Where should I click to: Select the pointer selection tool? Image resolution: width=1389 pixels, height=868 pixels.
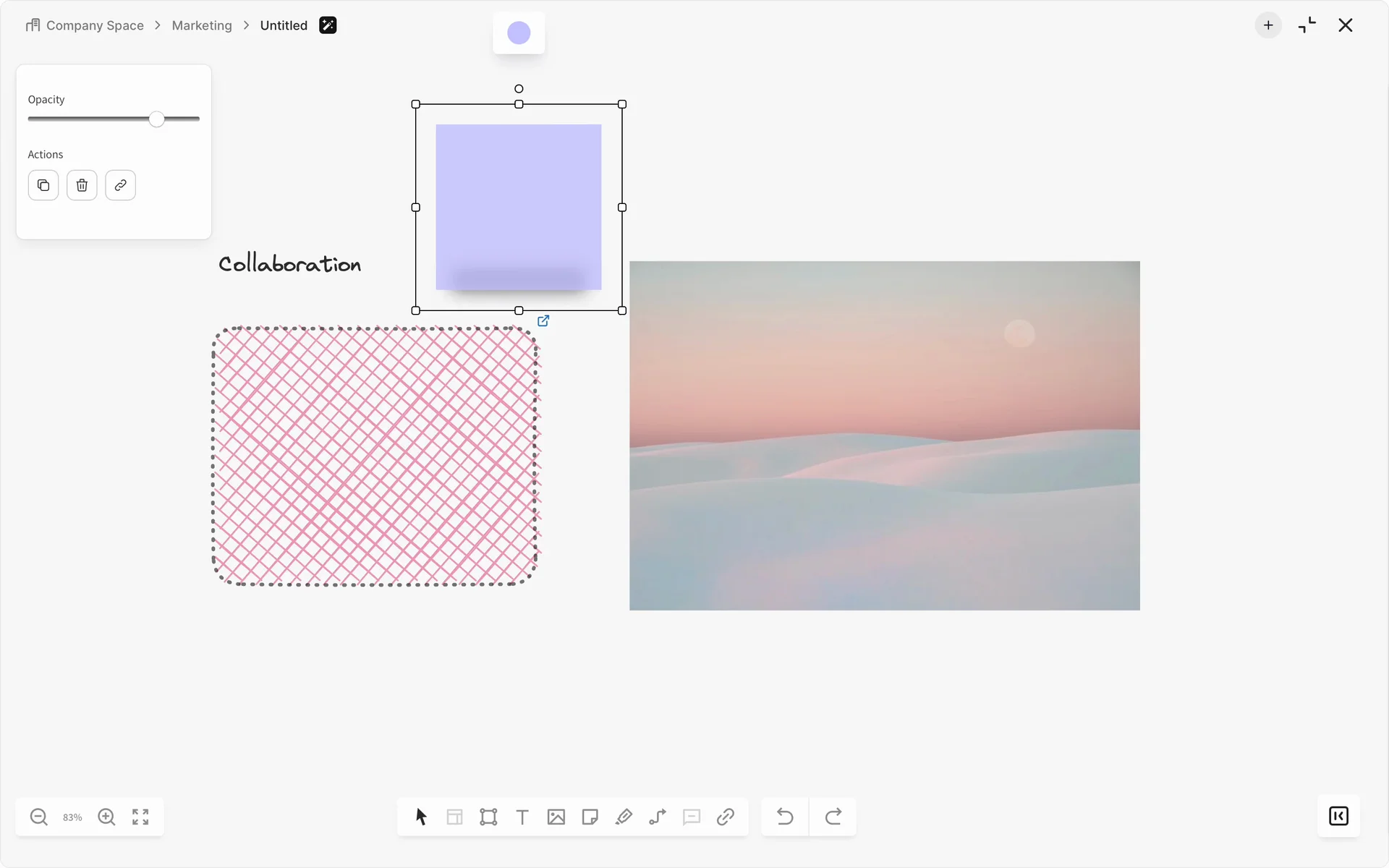click(421, 817)
